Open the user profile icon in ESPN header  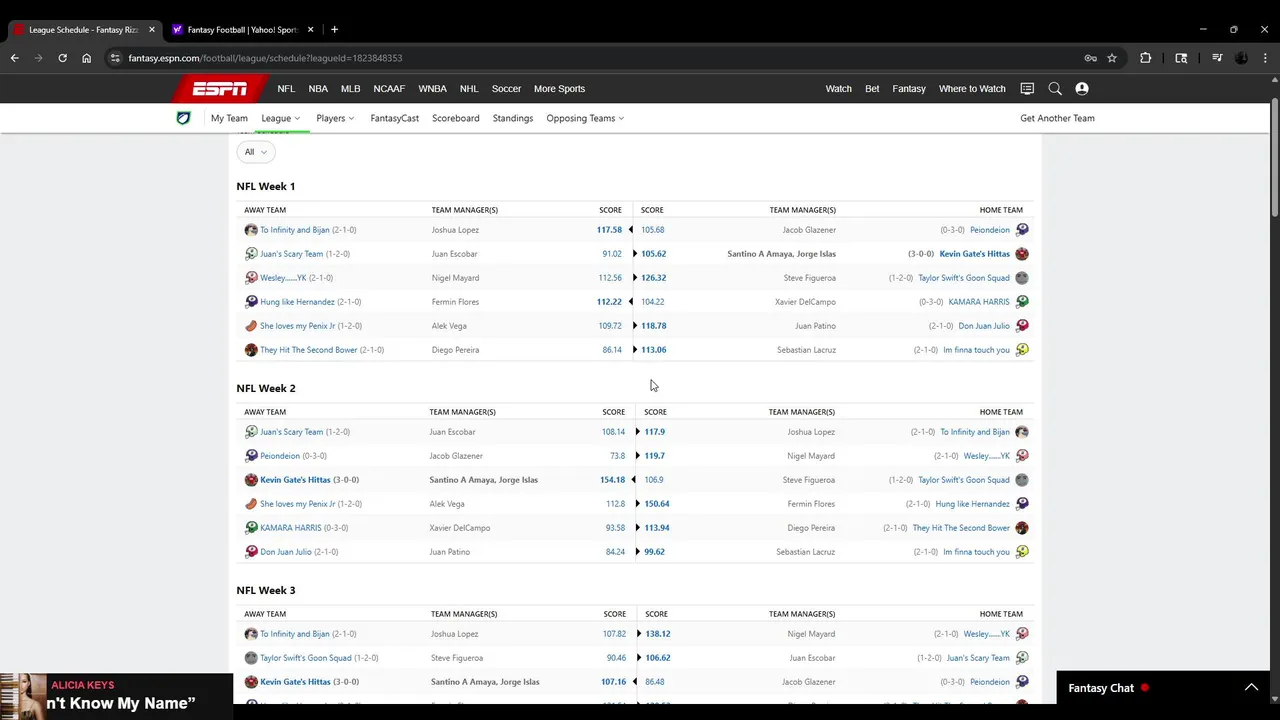click(x=1082, y=89)
